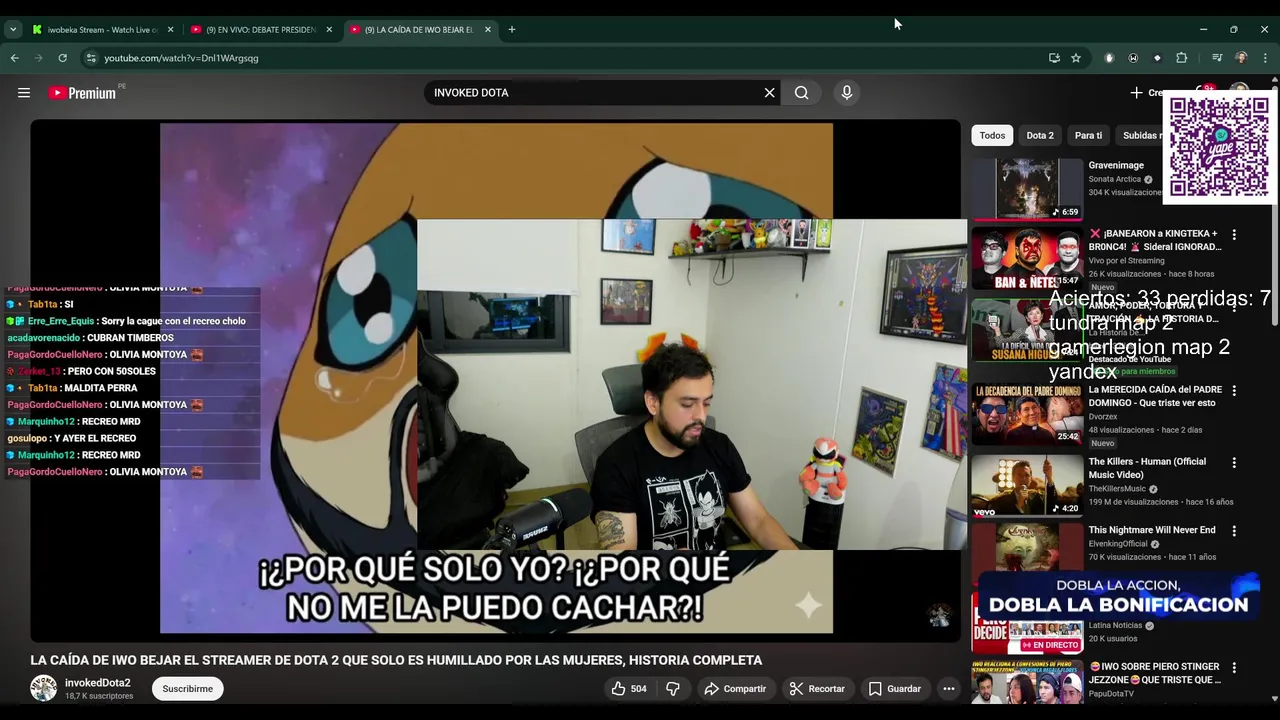Open BANEARON a KINGTEKA video title
This screenshot has height=720, width=1280.
point(1155,240)
